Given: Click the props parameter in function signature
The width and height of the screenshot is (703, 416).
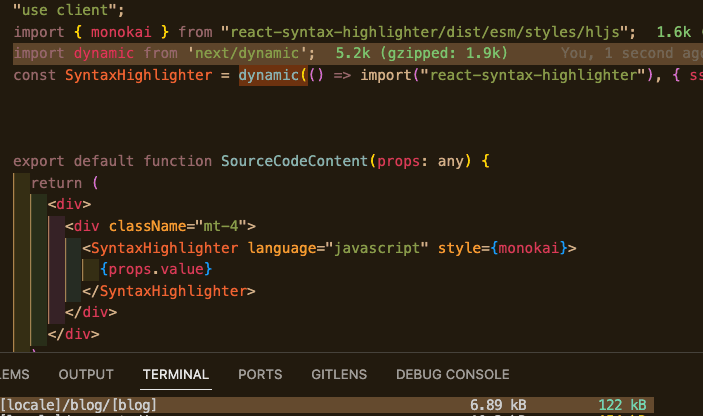Looking at the screenshot, I should coord(399,161).
